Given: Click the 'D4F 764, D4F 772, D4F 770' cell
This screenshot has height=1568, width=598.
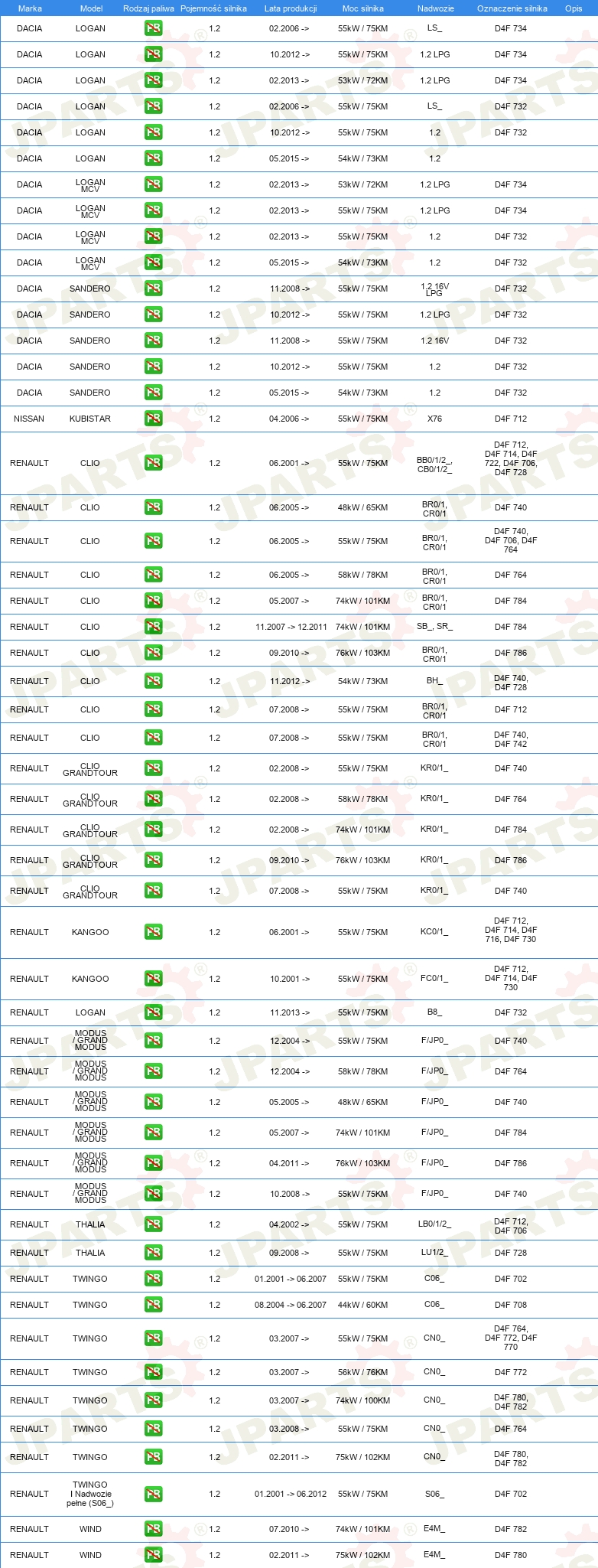Looking at the screenshot, I should coord(511,1338).
